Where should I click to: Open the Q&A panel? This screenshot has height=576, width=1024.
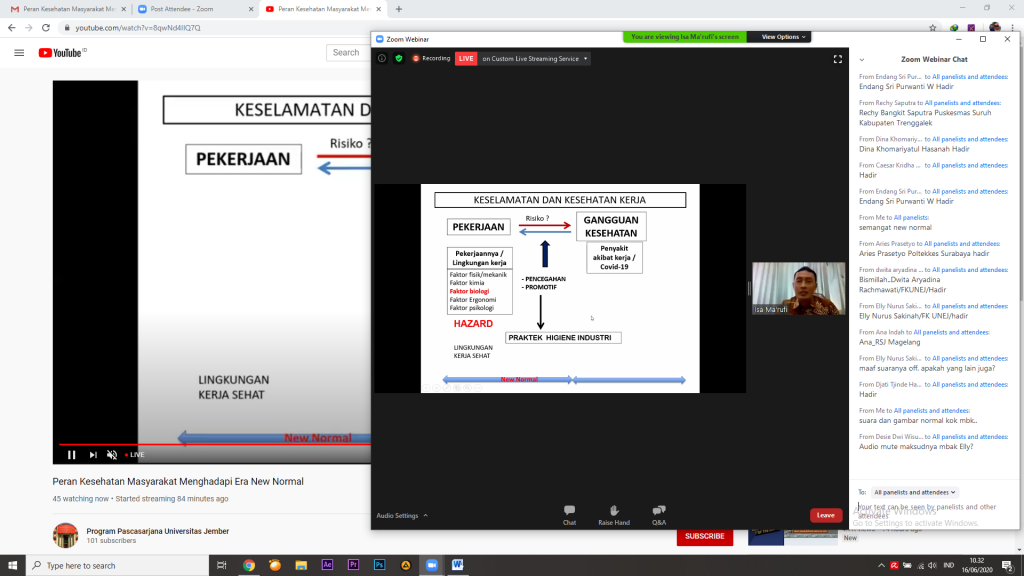659,514
